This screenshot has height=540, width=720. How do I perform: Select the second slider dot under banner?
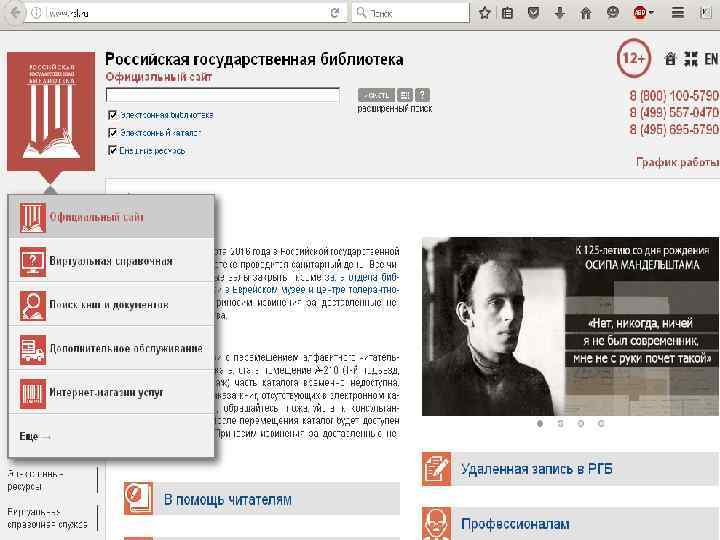pos(560,423)
